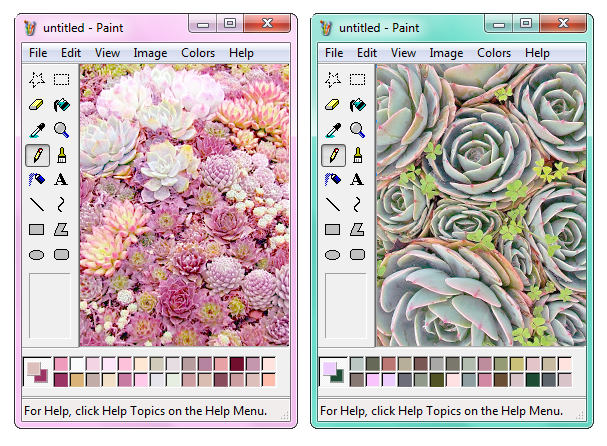Pick Text tool in teal Paint window
The width and height of the screenshot is (607, 446).
pyautogui.click(x=357, y=180)
